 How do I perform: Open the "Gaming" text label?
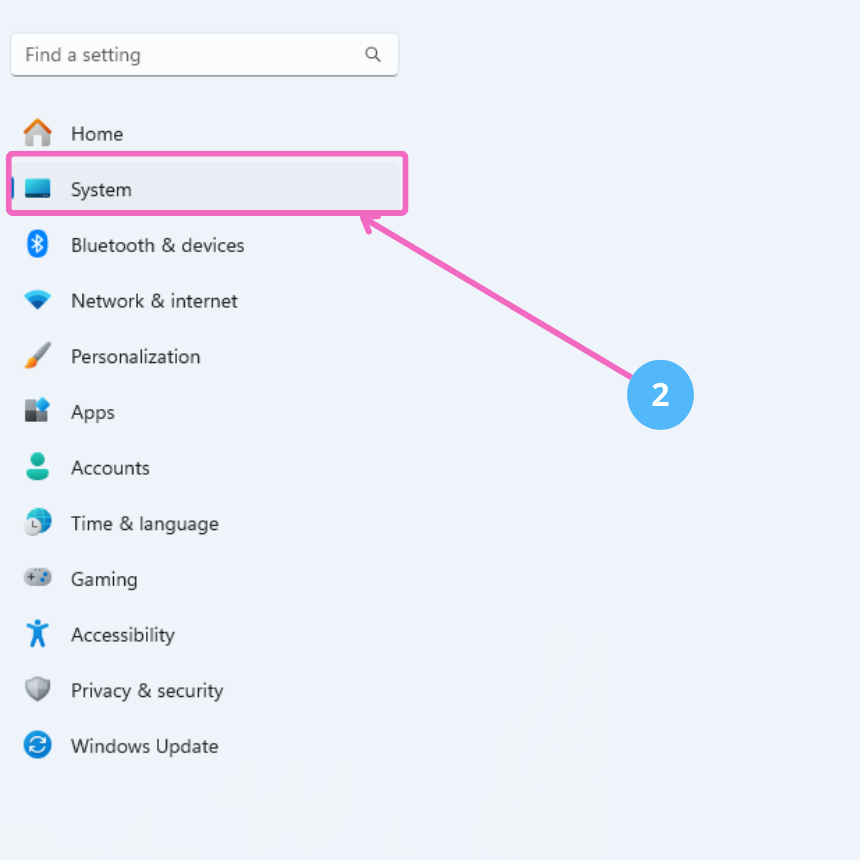click(x=104, y=579)
